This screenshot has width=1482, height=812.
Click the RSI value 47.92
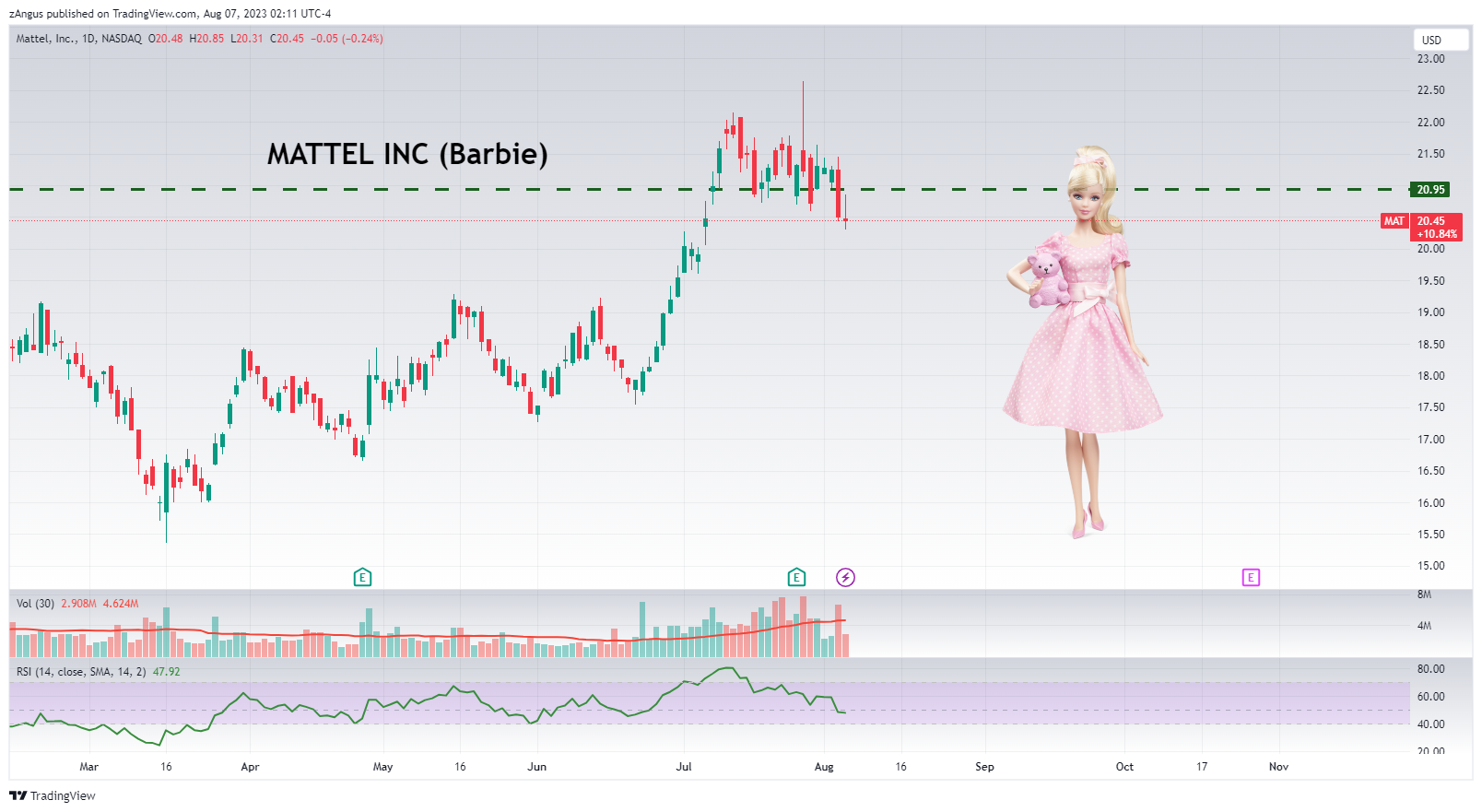[167, 672]
